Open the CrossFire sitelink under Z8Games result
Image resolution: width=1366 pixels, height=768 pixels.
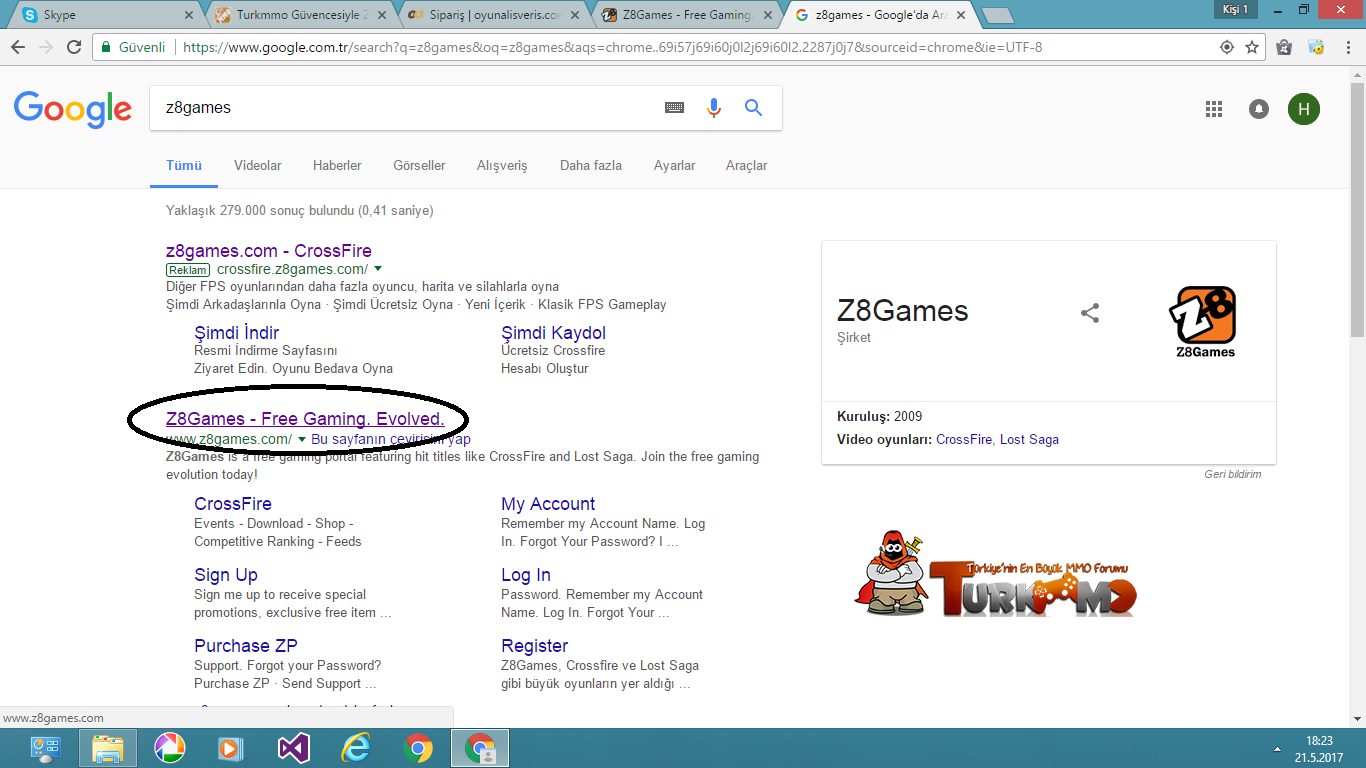point(233,504)
